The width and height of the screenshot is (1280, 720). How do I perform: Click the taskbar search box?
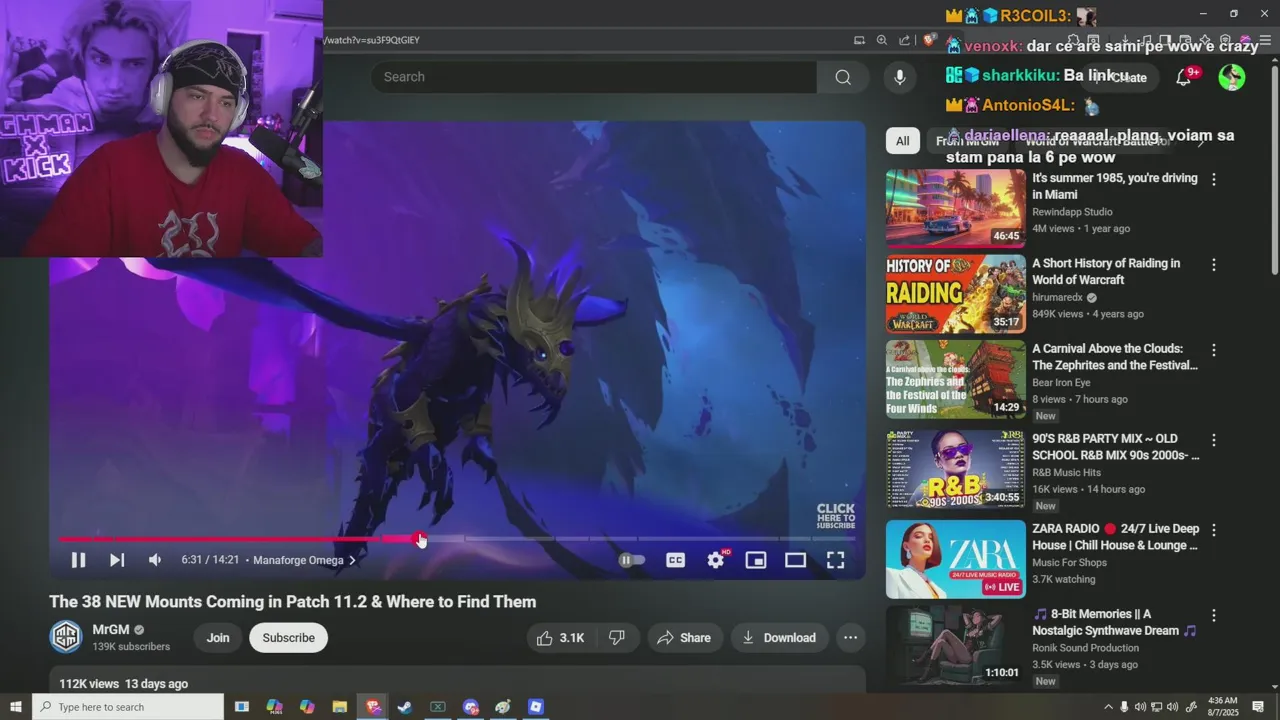[128, 707]
